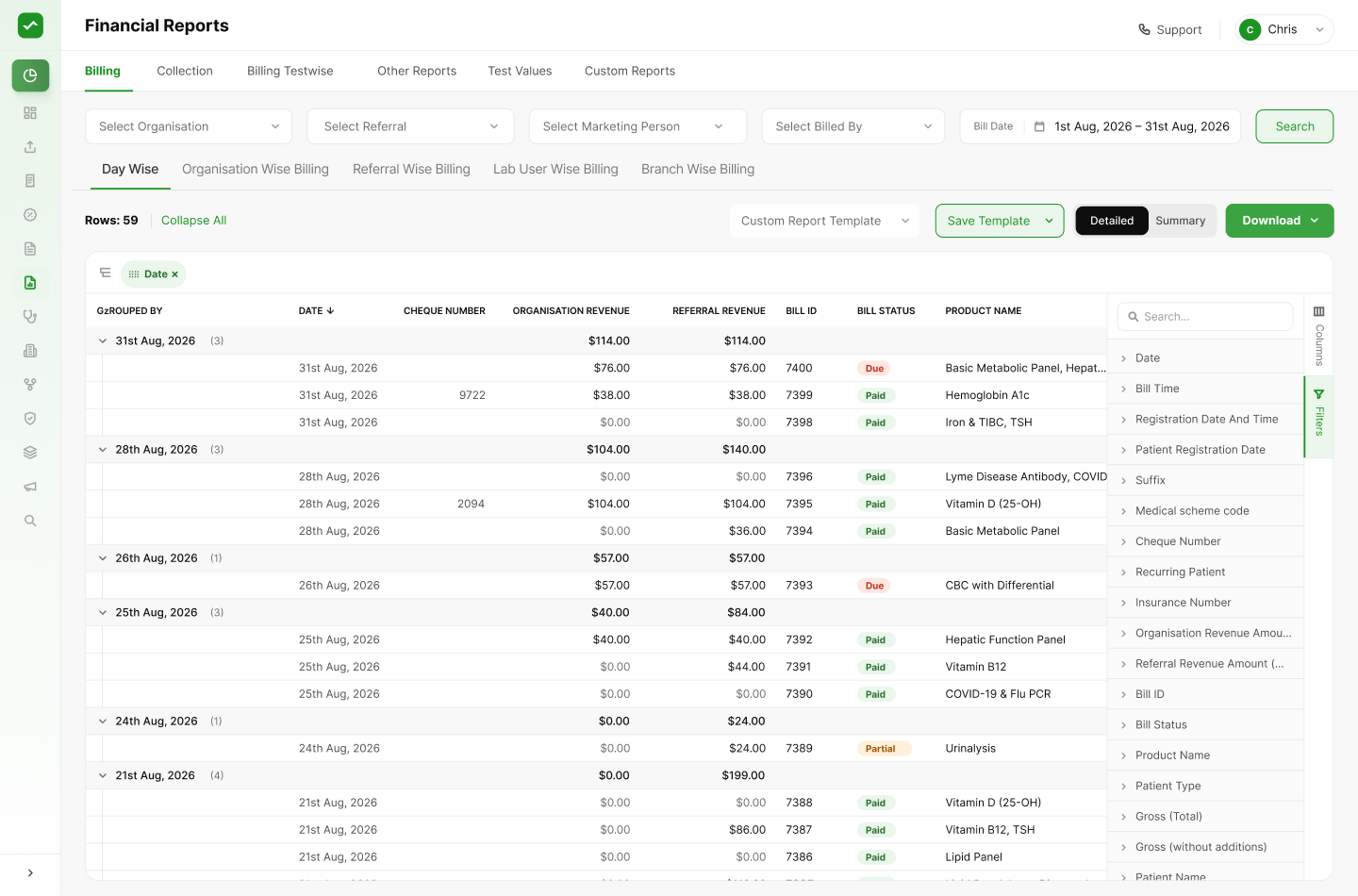
Task: Open the Custom Report Template dropdown
Action: click(824, 221)
